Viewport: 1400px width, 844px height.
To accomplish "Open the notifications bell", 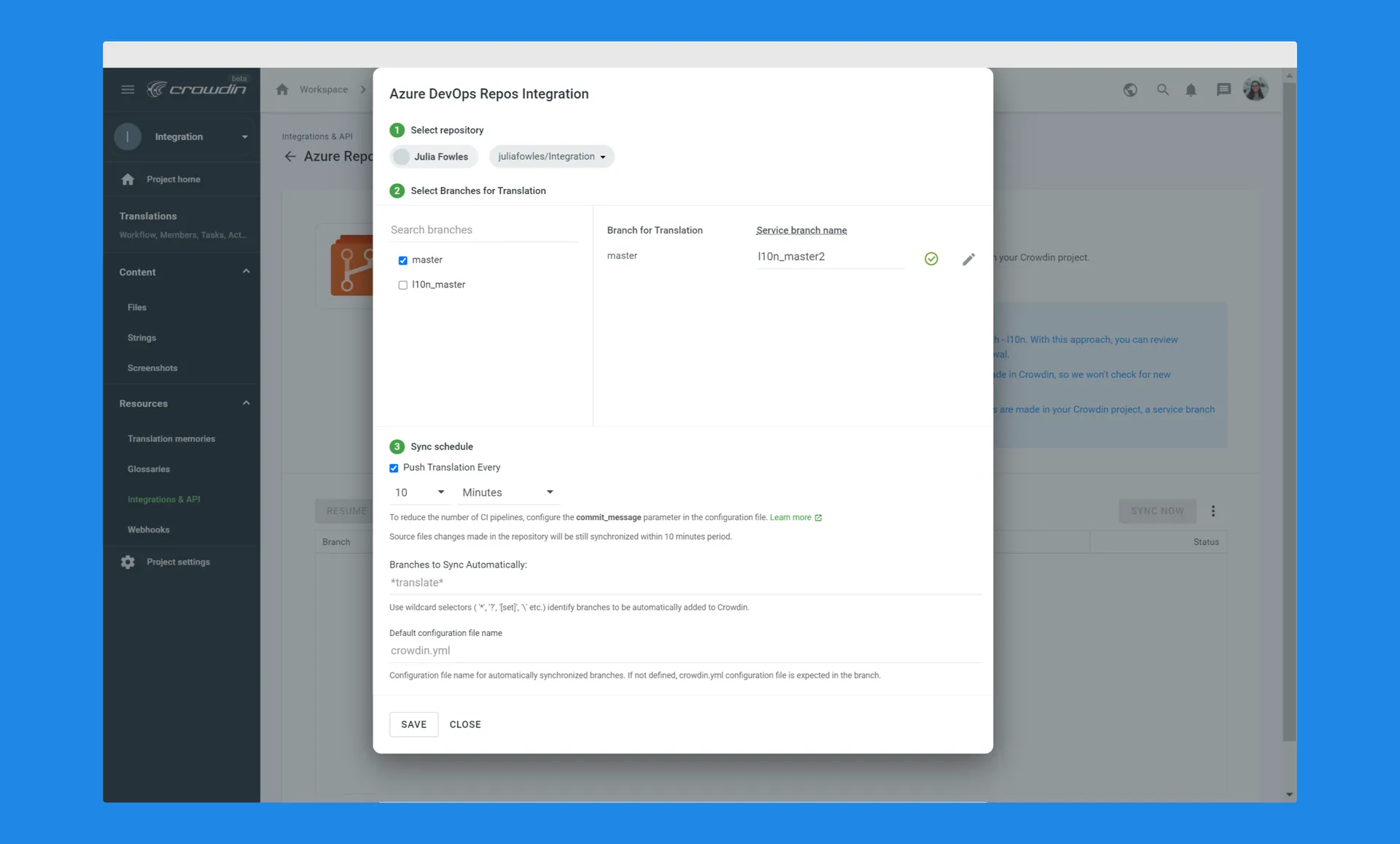I will tap(1191, 90).
